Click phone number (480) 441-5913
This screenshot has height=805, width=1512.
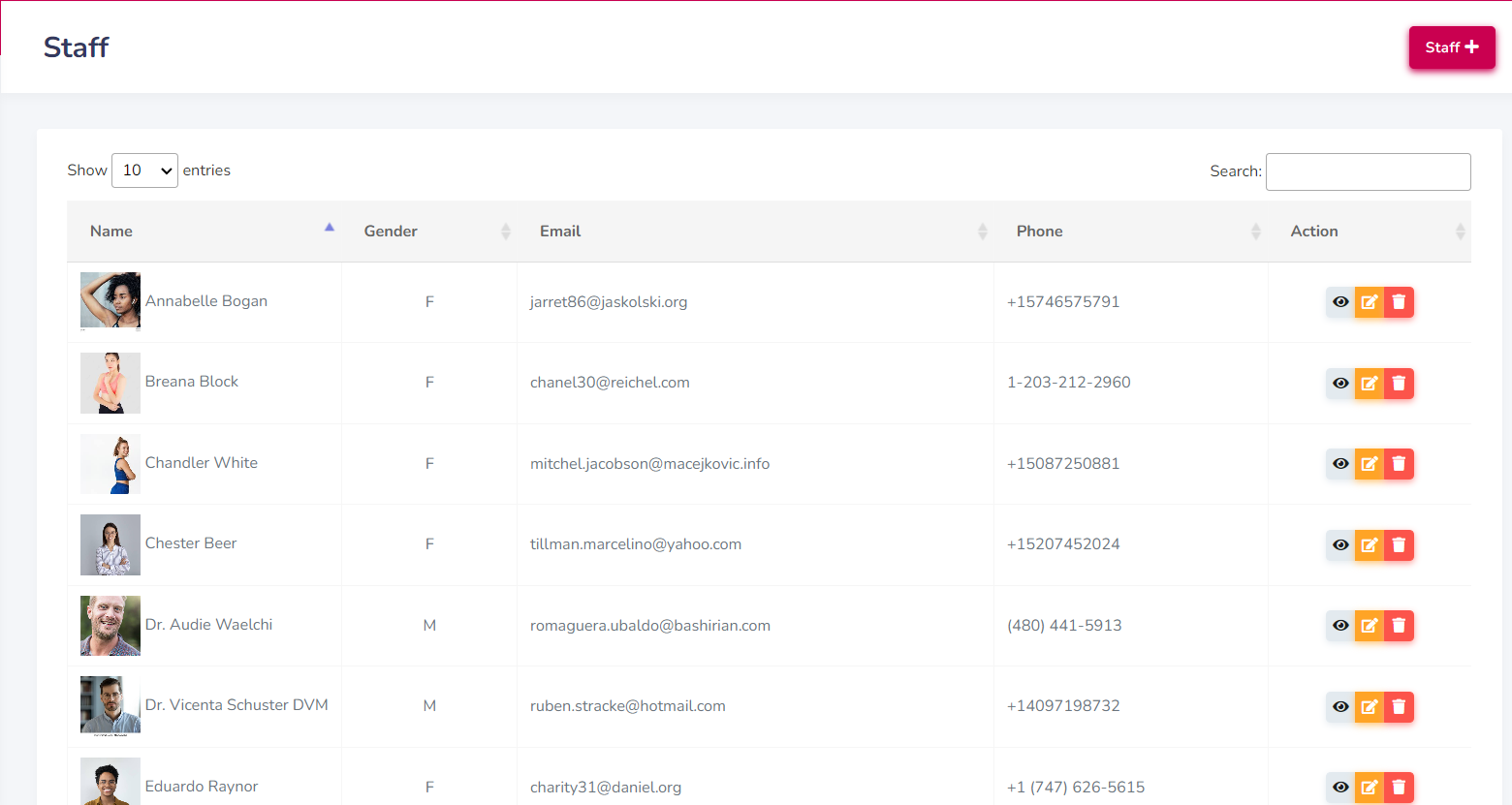[1064, 626]
